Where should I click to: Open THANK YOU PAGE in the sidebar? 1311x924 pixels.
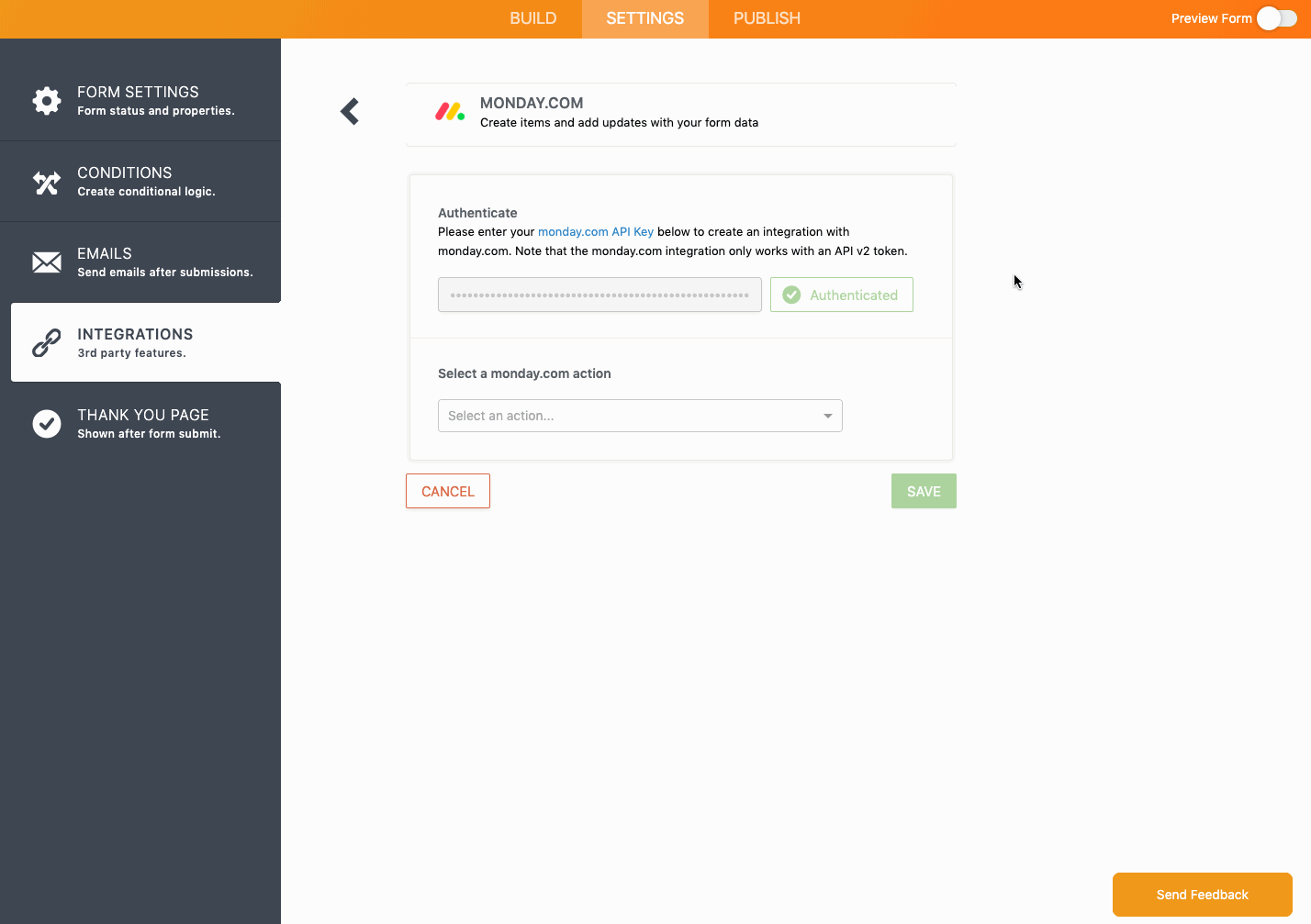[x=140, y=423]
